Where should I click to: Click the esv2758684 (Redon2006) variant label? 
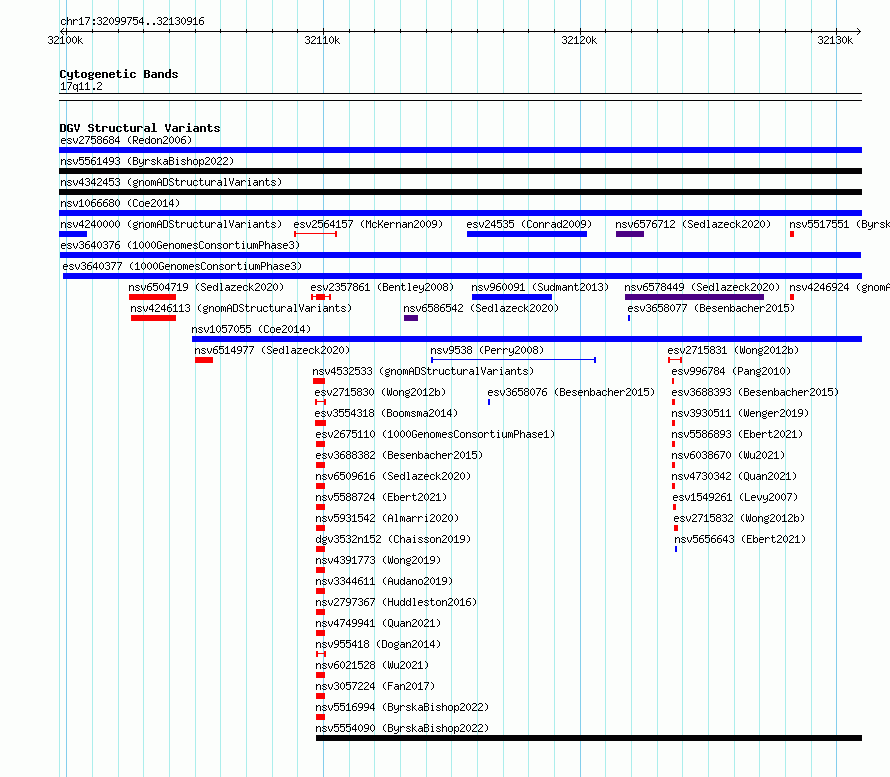(x=126, y=140)
